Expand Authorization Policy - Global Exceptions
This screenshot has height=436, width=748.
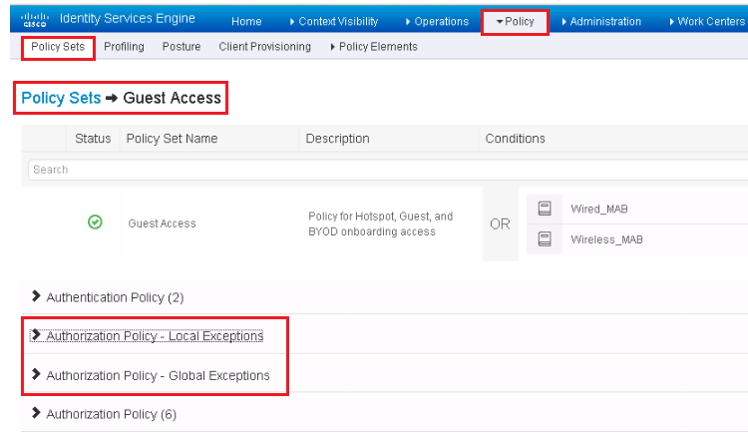(x=151, y=375)
